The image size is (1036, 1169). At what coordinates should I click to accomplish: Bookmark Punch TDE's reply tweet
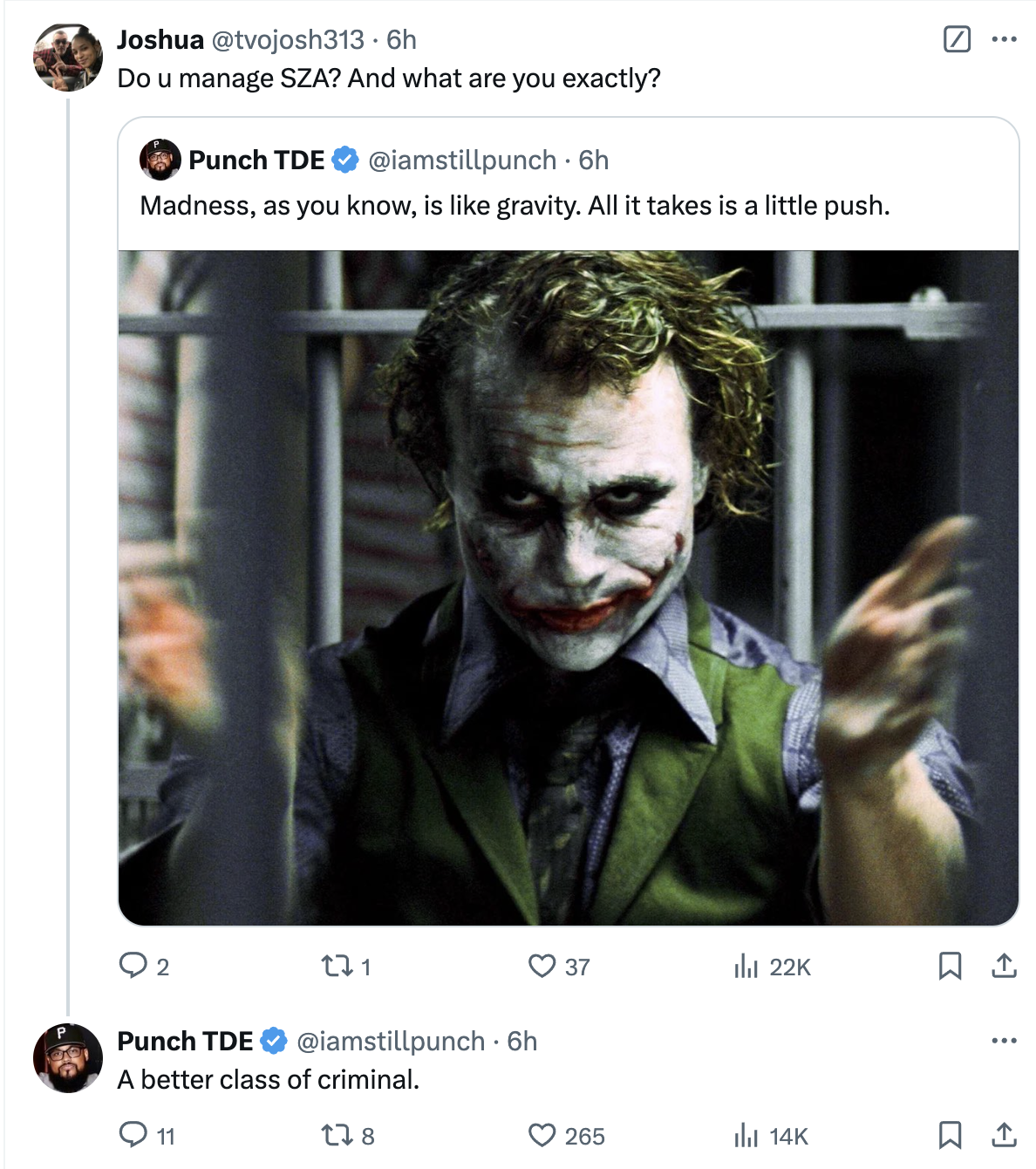pyautogui.click(x=950, y=1135)
